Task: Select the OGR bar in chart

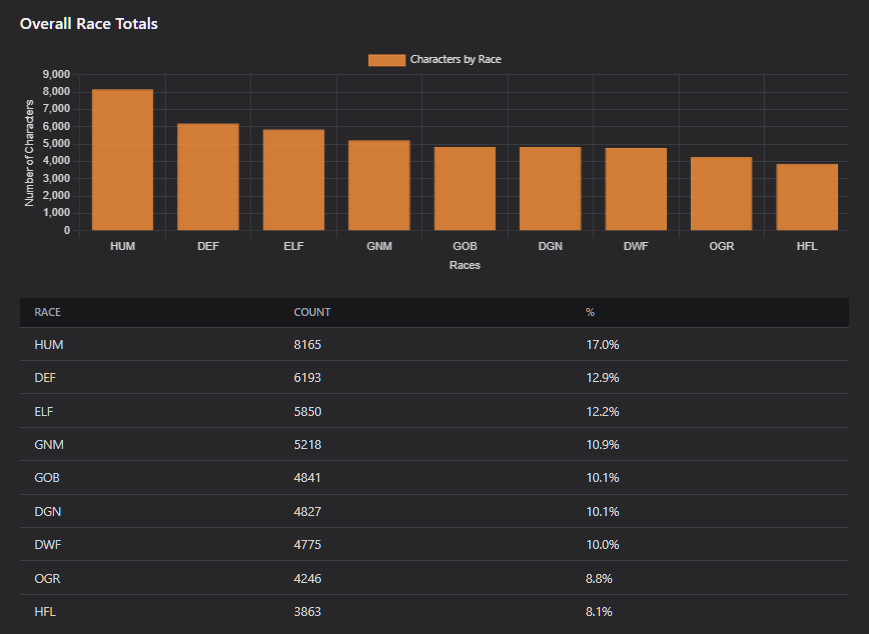Action: pyautogui.click(x=722, y=193)
